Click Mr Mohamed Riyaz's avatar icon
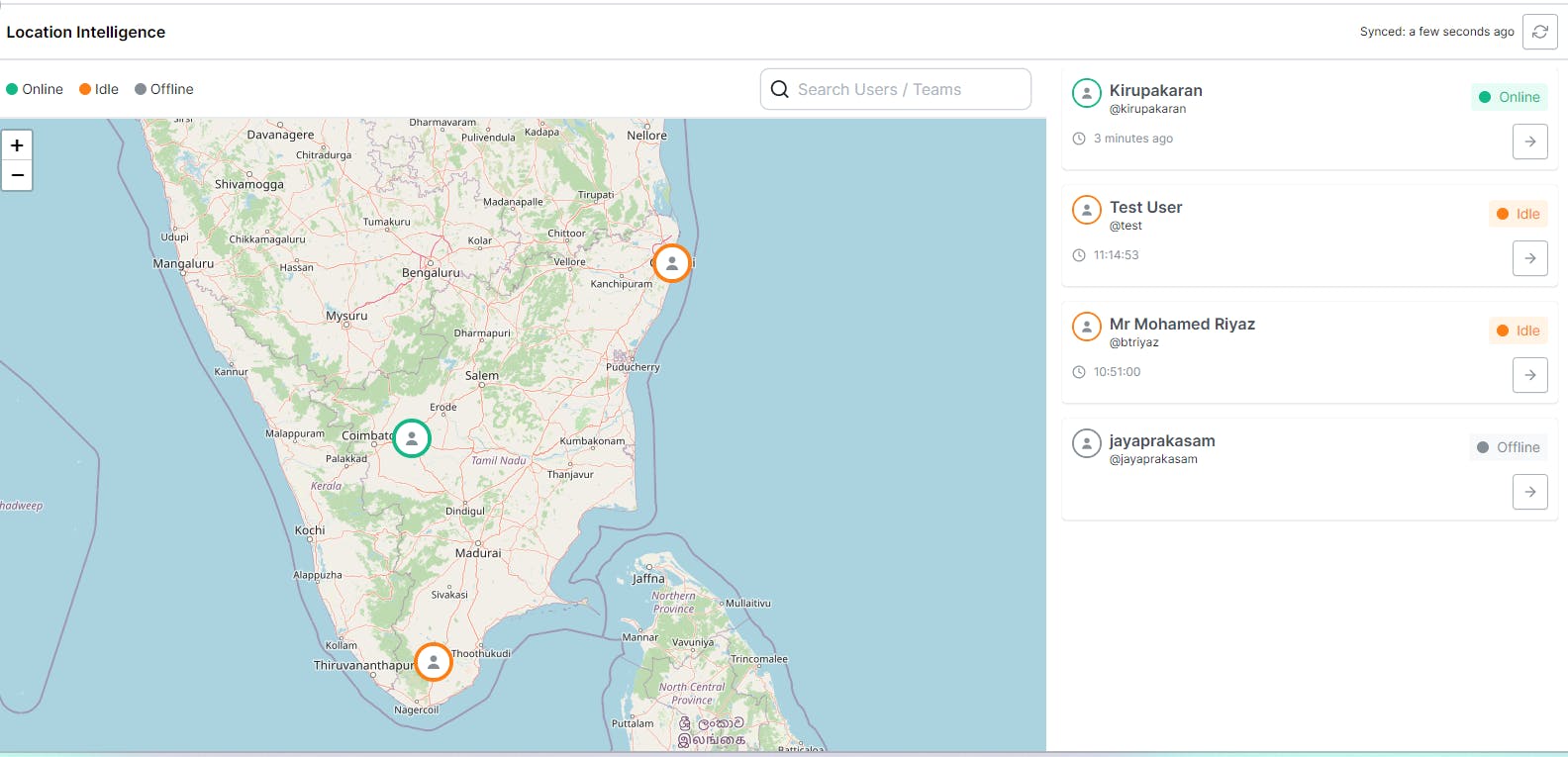This screenshot has width=1568, height=757. coord(1087,327)
